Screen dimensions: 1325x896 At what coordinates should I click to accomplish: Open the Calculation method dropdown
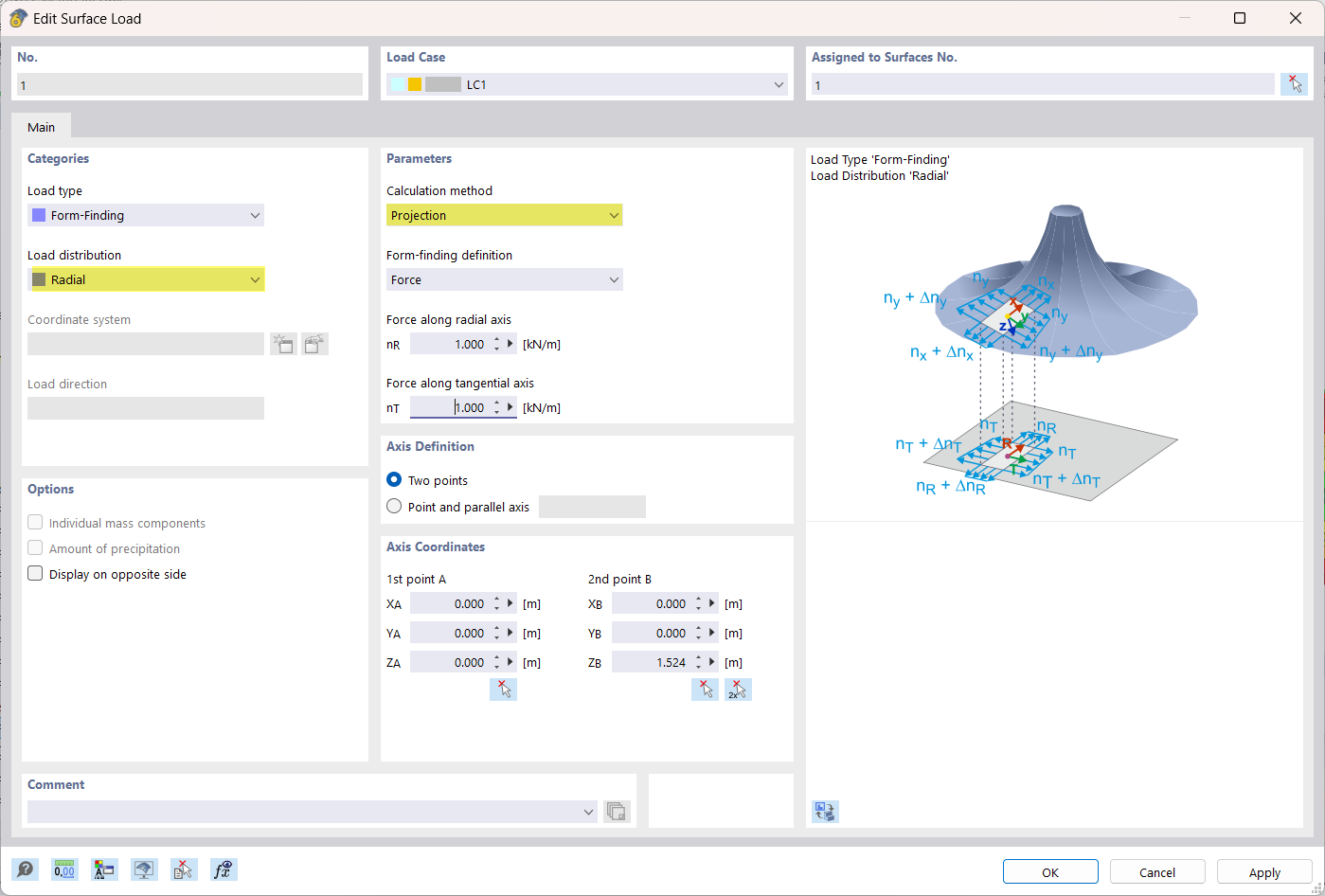click(x=614, y=215)
